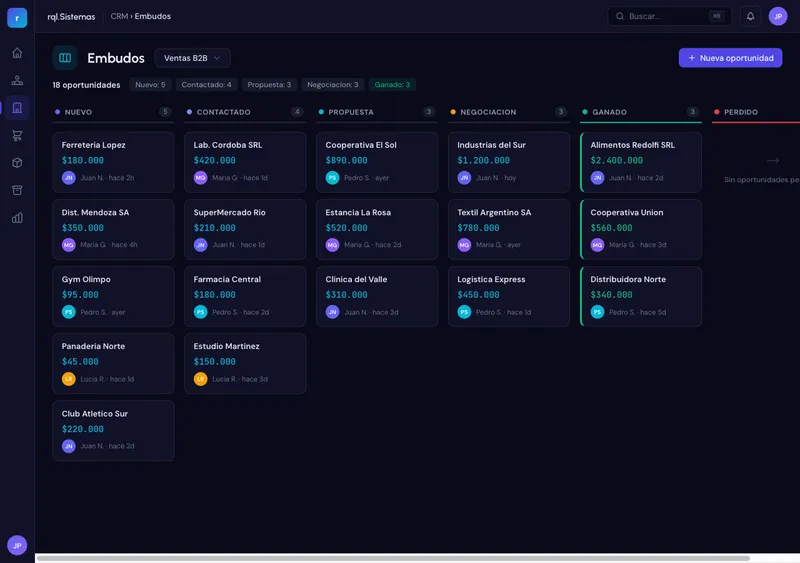Screen dimensions: 800x563
Task: Open the Distribuidora Norte card
Action: [x=641, y=296]
